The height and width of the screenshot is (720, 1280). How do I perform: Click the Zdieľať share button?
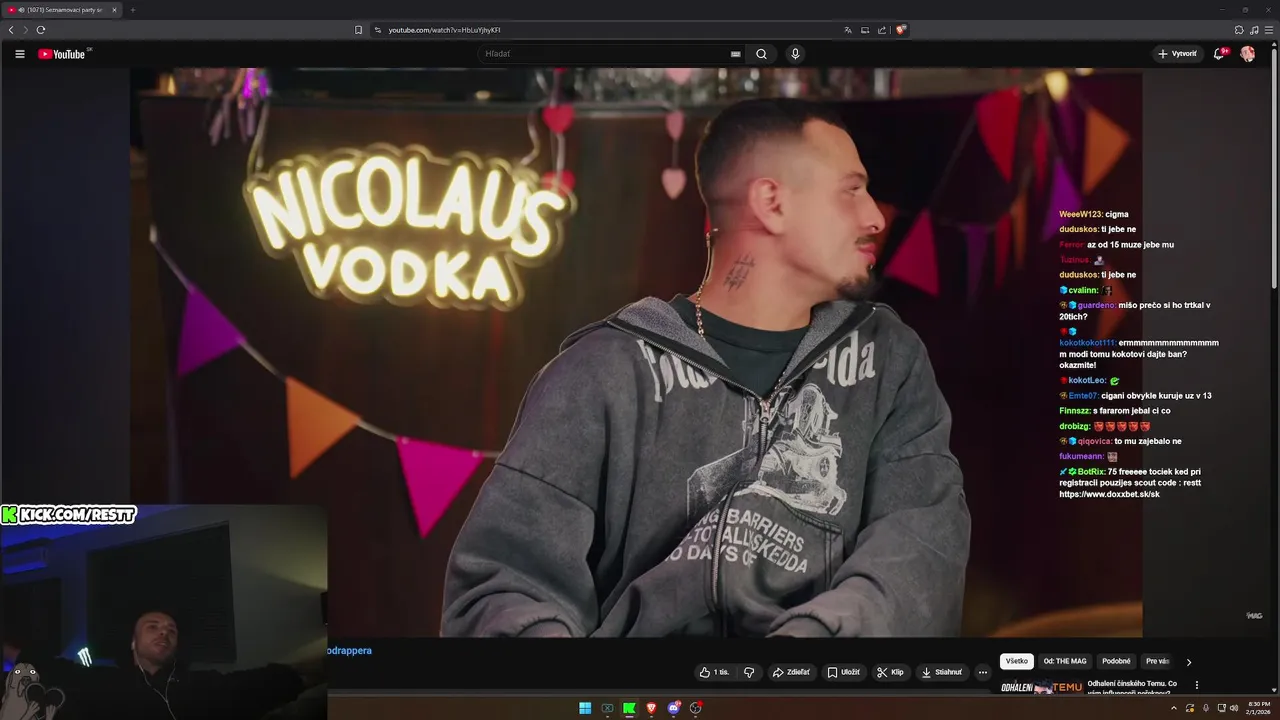point(791,672)
